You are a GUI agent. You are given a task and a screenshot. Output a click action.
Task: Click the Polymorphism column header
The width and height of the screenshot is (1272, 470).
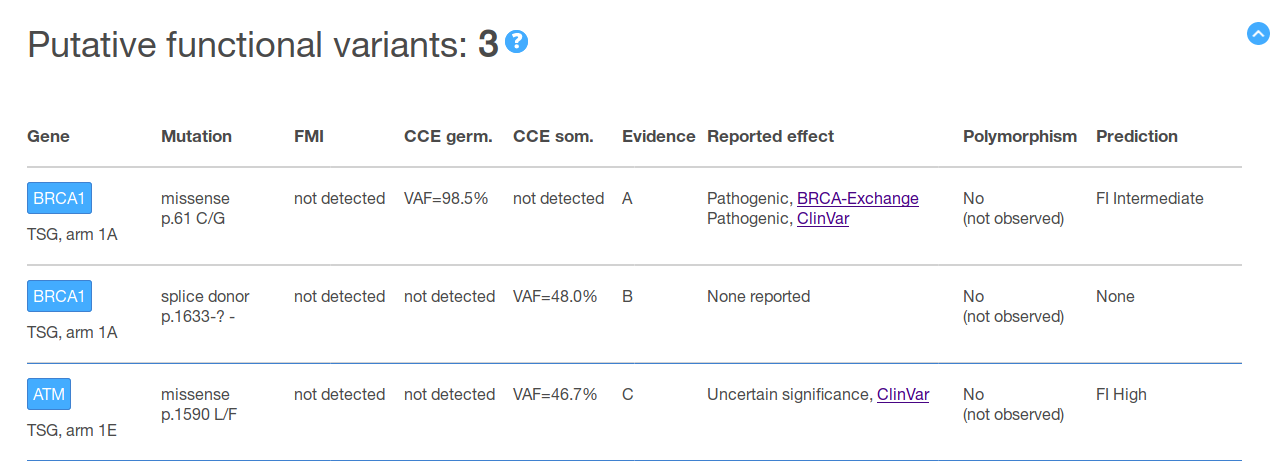(1019, 137)
